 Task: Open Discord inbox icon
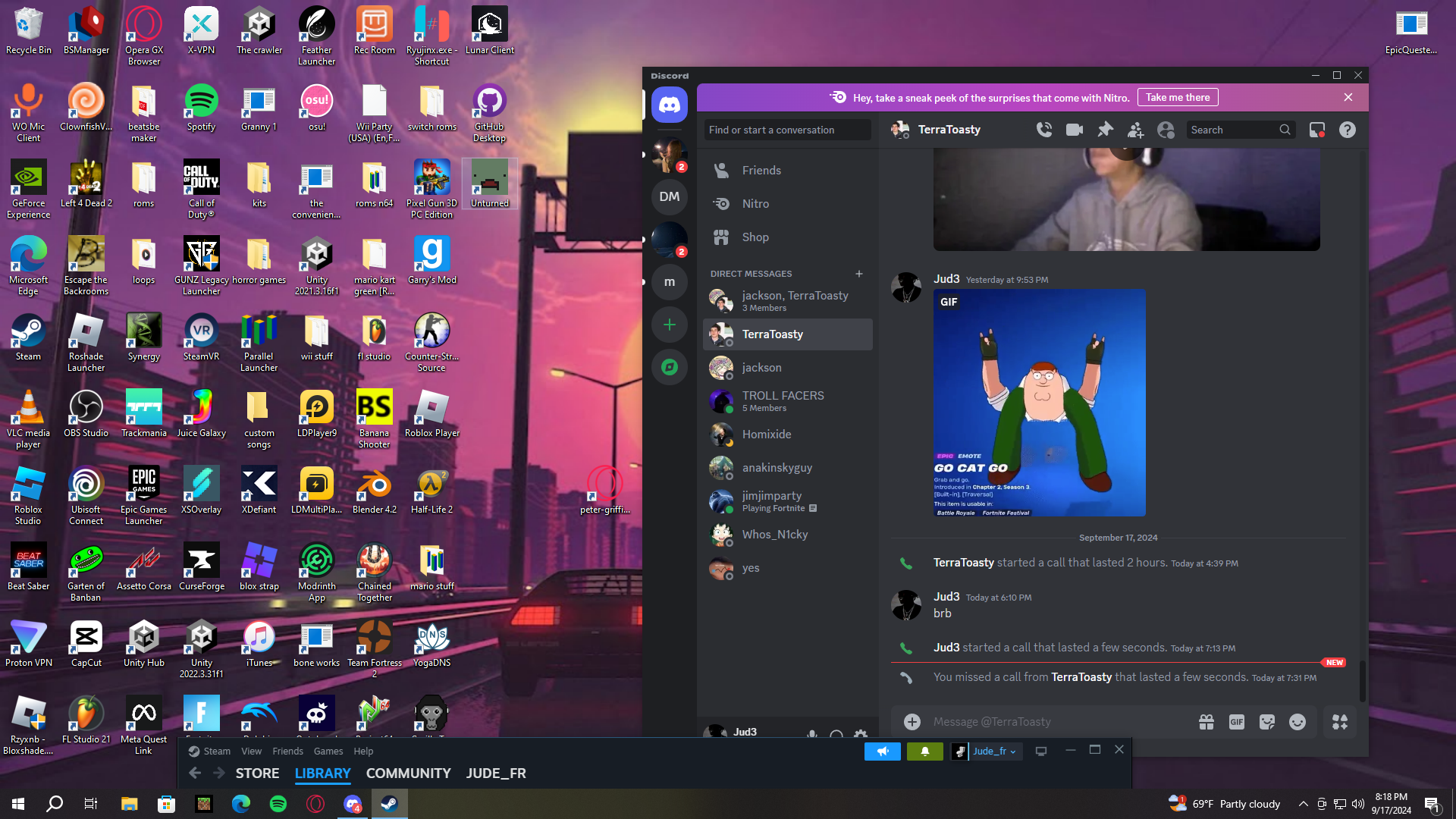pos(1317,130)
